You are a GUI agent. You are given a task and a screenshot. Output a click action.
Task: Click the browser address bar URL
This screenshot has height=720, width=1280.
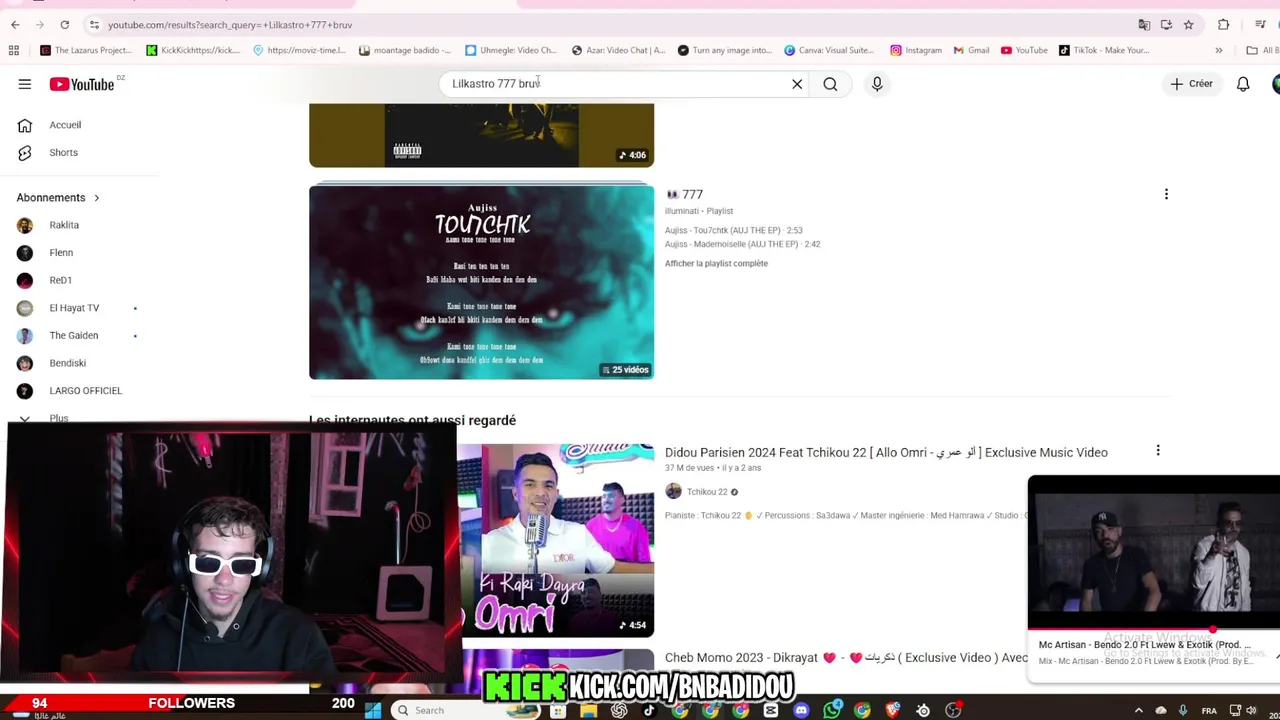click(230, 25)
